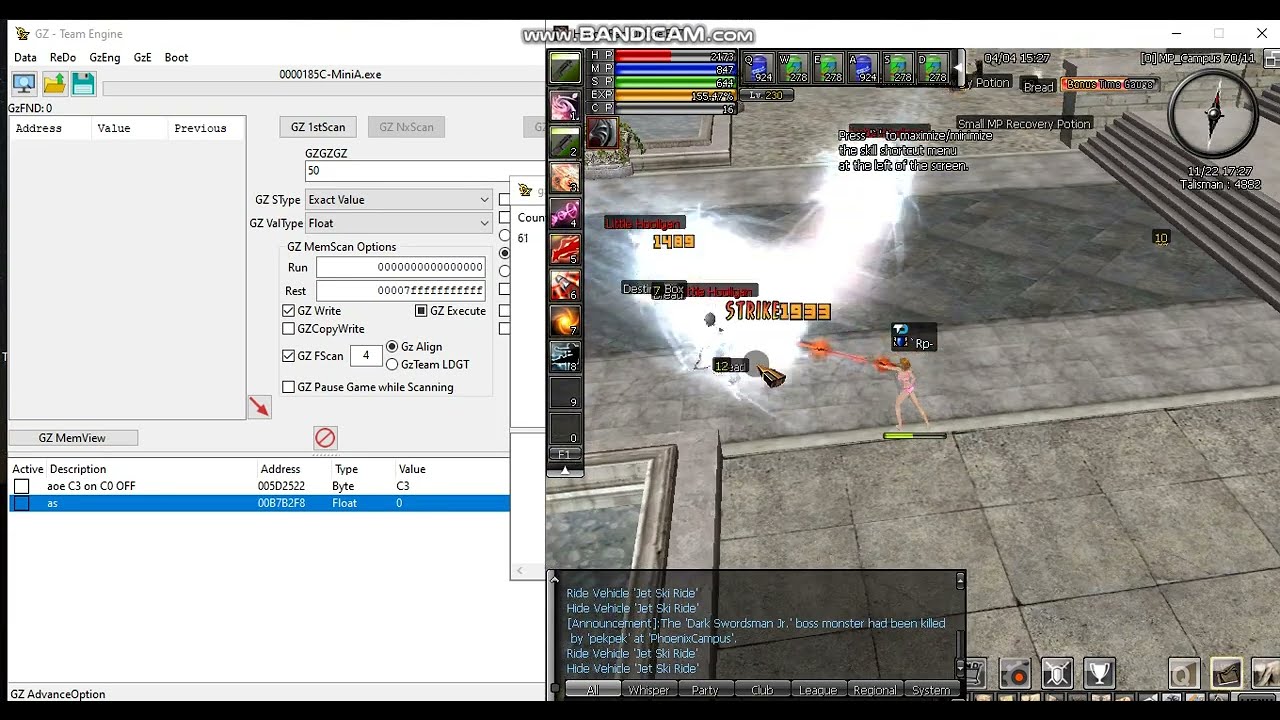Click the GZGZGZ value input field
Screen dimensions: 1280x720
point(424,171)
